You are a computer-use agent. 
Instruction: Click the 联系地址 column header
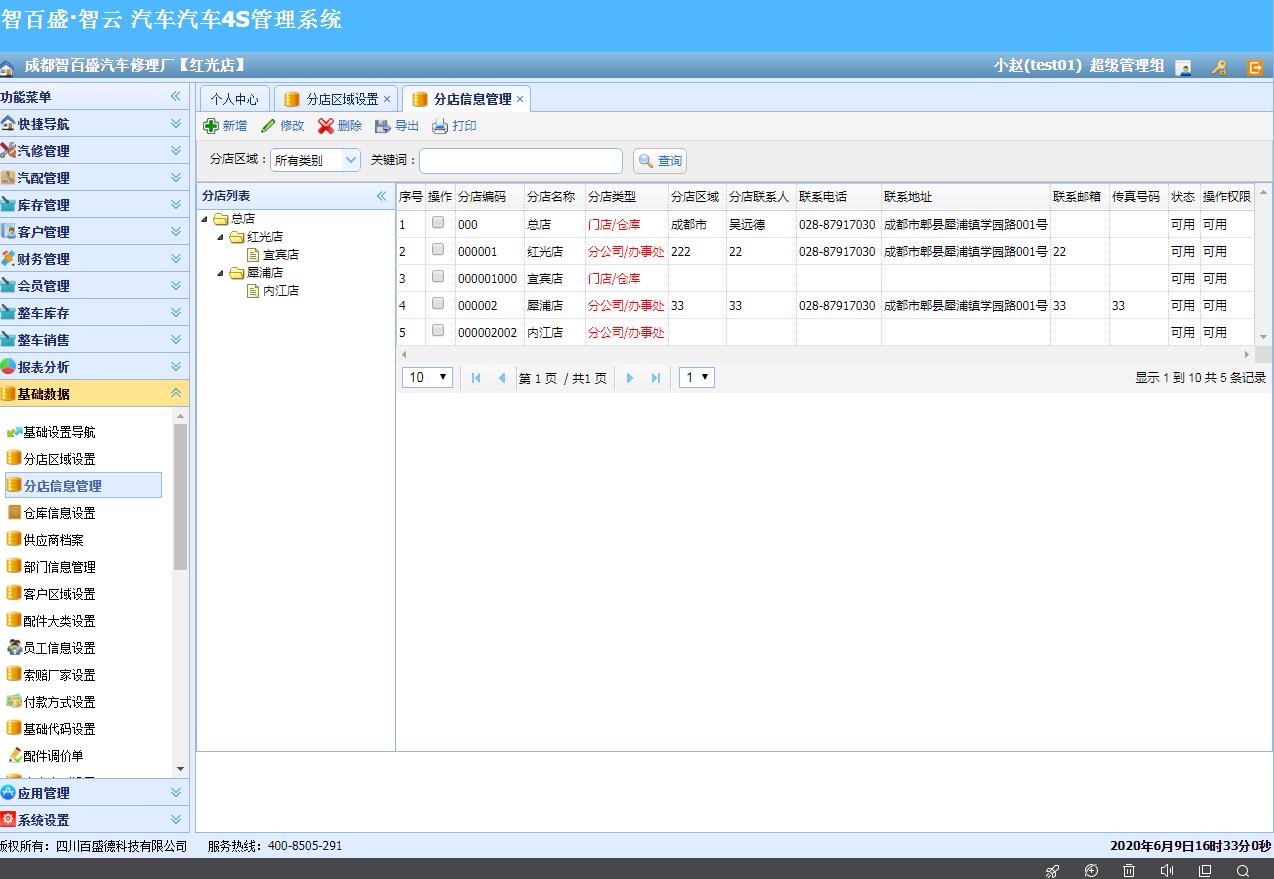point(965,197)
